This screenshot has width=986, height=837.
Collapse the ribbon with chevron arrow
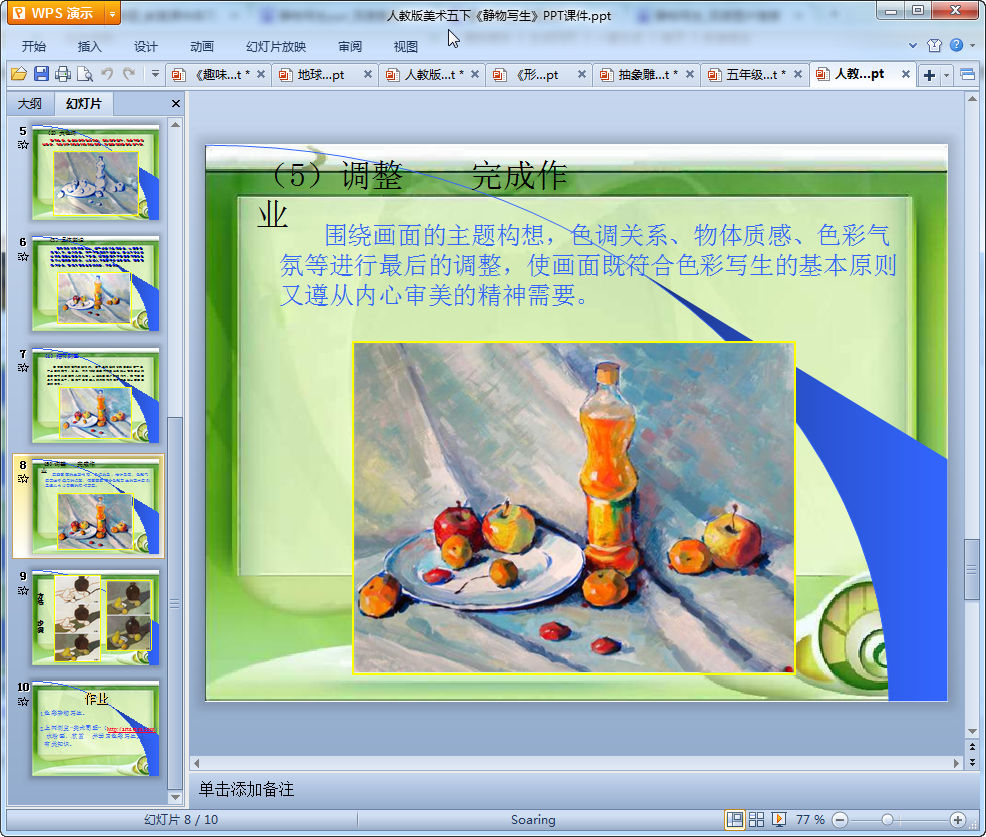[913, 45]
